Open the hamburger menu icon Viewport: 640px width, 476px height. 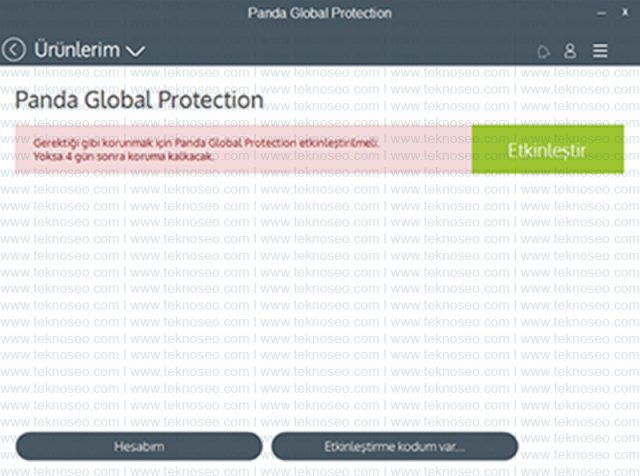[x=600, y=51]
